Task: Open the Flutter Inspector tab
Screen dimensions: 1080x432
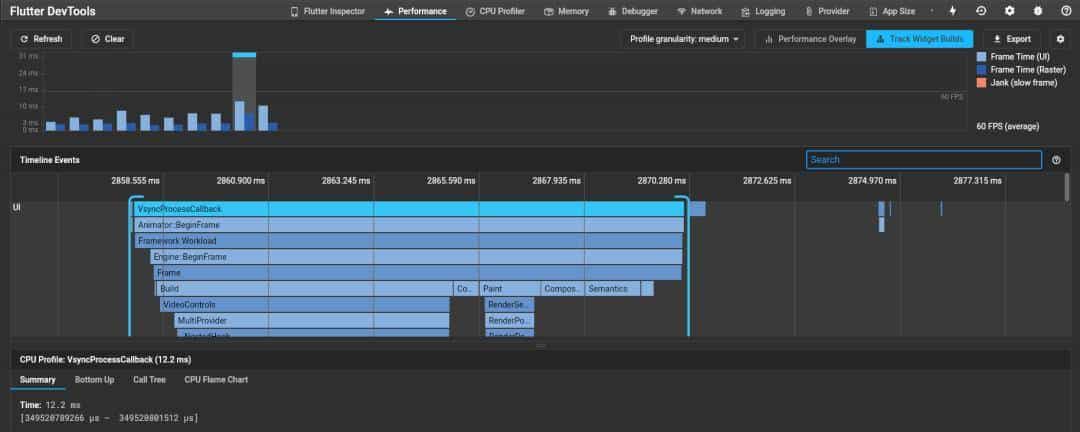Action: click(x=328, y=12)
